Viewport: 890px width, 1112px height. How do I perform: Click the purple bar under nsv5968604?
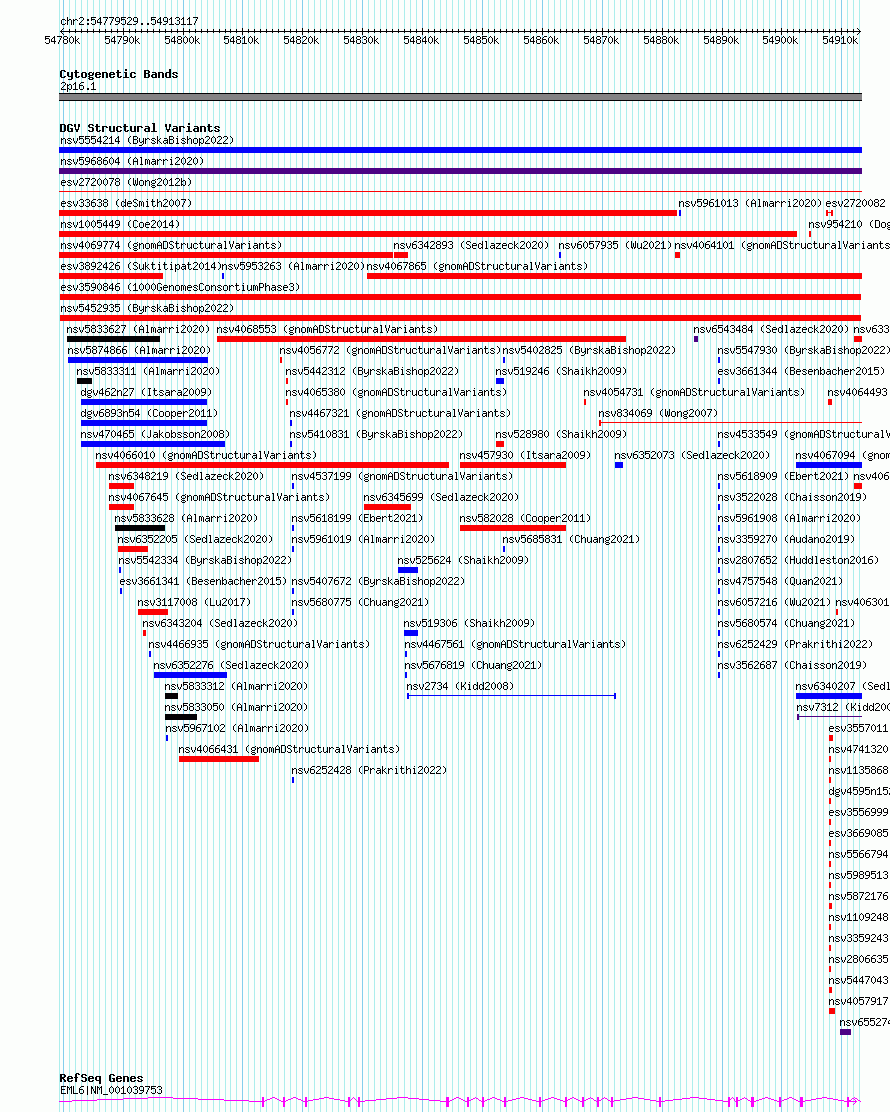[x=460, y=171]
